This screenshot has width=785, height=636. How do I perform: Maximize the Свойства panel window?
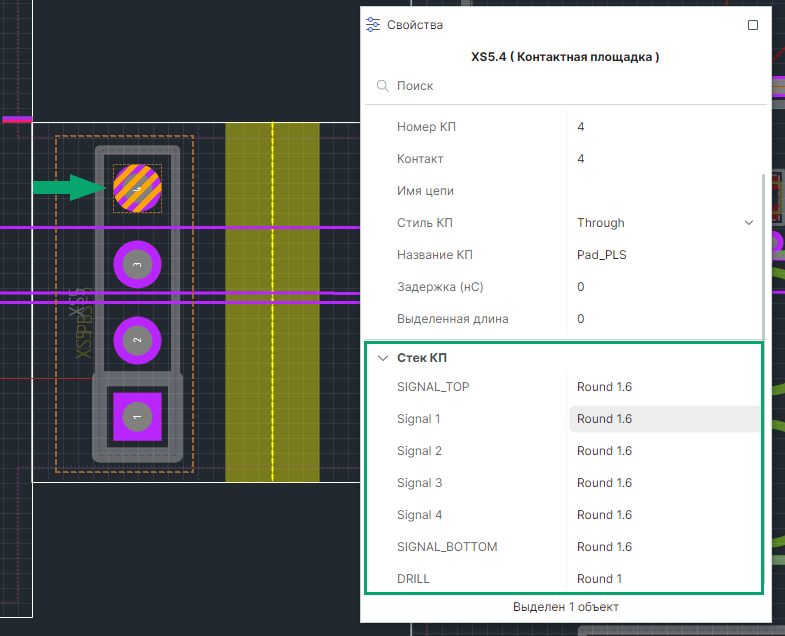coord(753,25)
